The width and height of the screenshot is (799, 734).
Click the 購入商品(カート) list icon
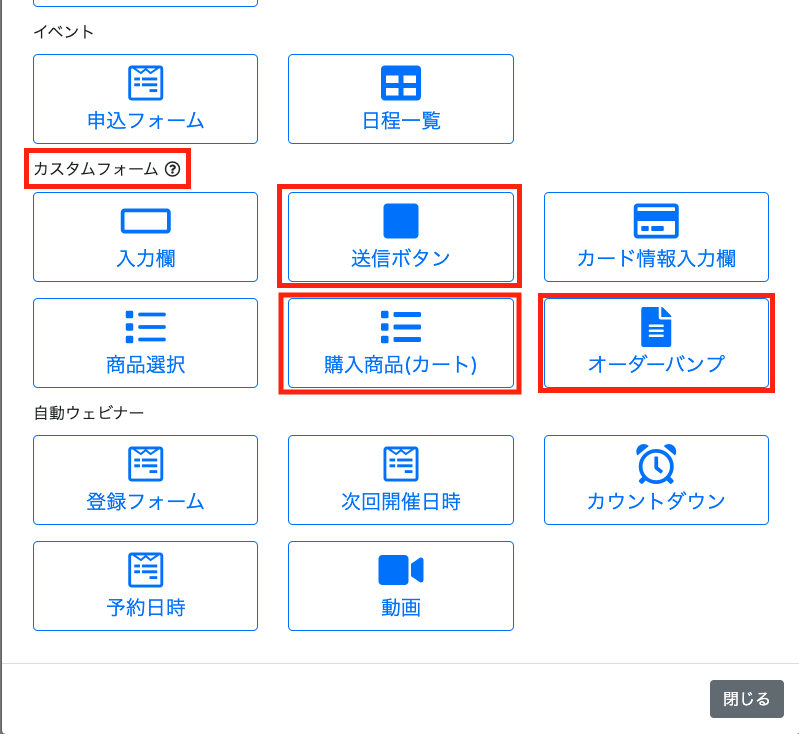pyautogui.click(x=401, y=327)
